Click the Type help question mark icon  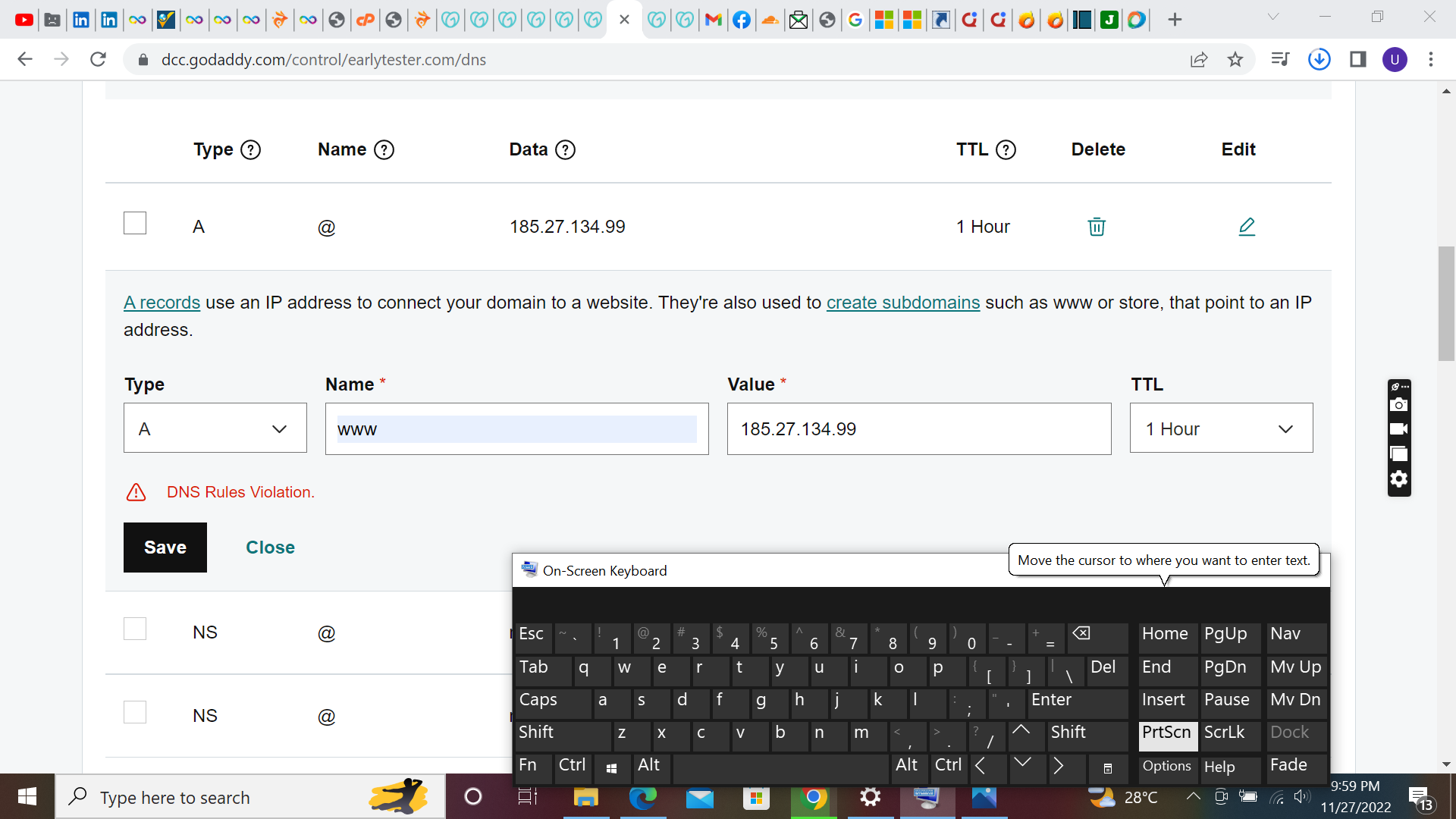pyautogui.click(x=250, y=149)
